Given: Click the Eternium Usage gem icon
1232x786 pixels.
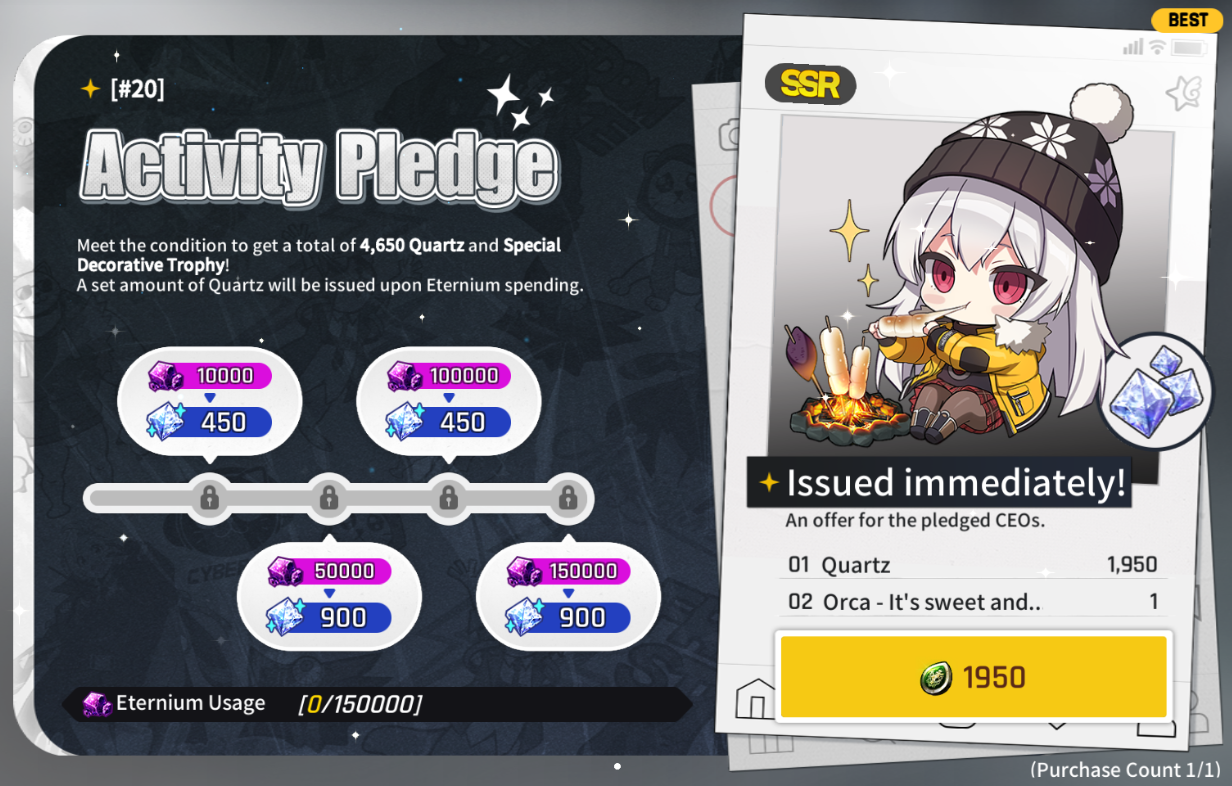Looking at the screenshot, I should click(x=97, y=704).
